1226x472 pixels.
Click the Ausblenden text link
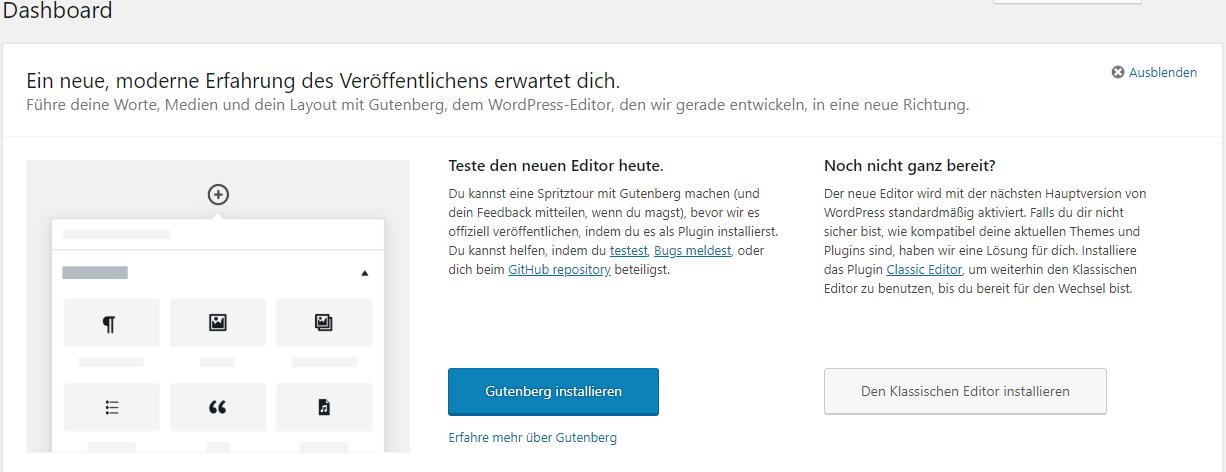pos(1163,72)
